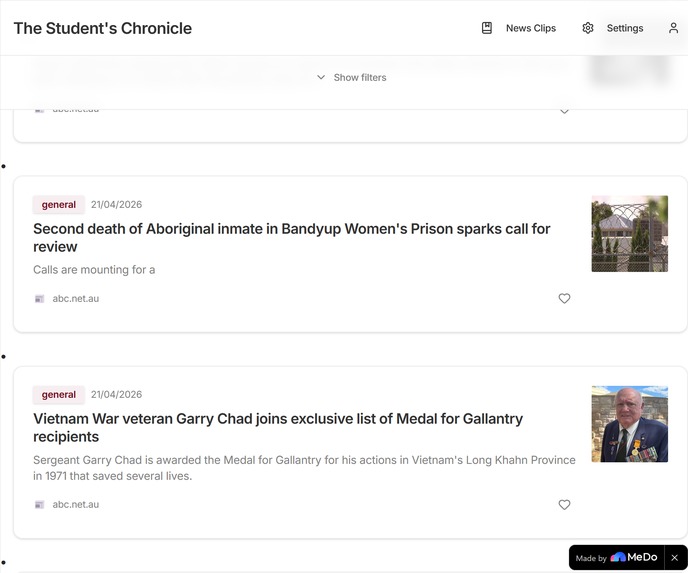Click the Bandyup Women's Prison thumbnail
Image resolution: width=688 pixels, height=573 pixels.
point(630,234)
